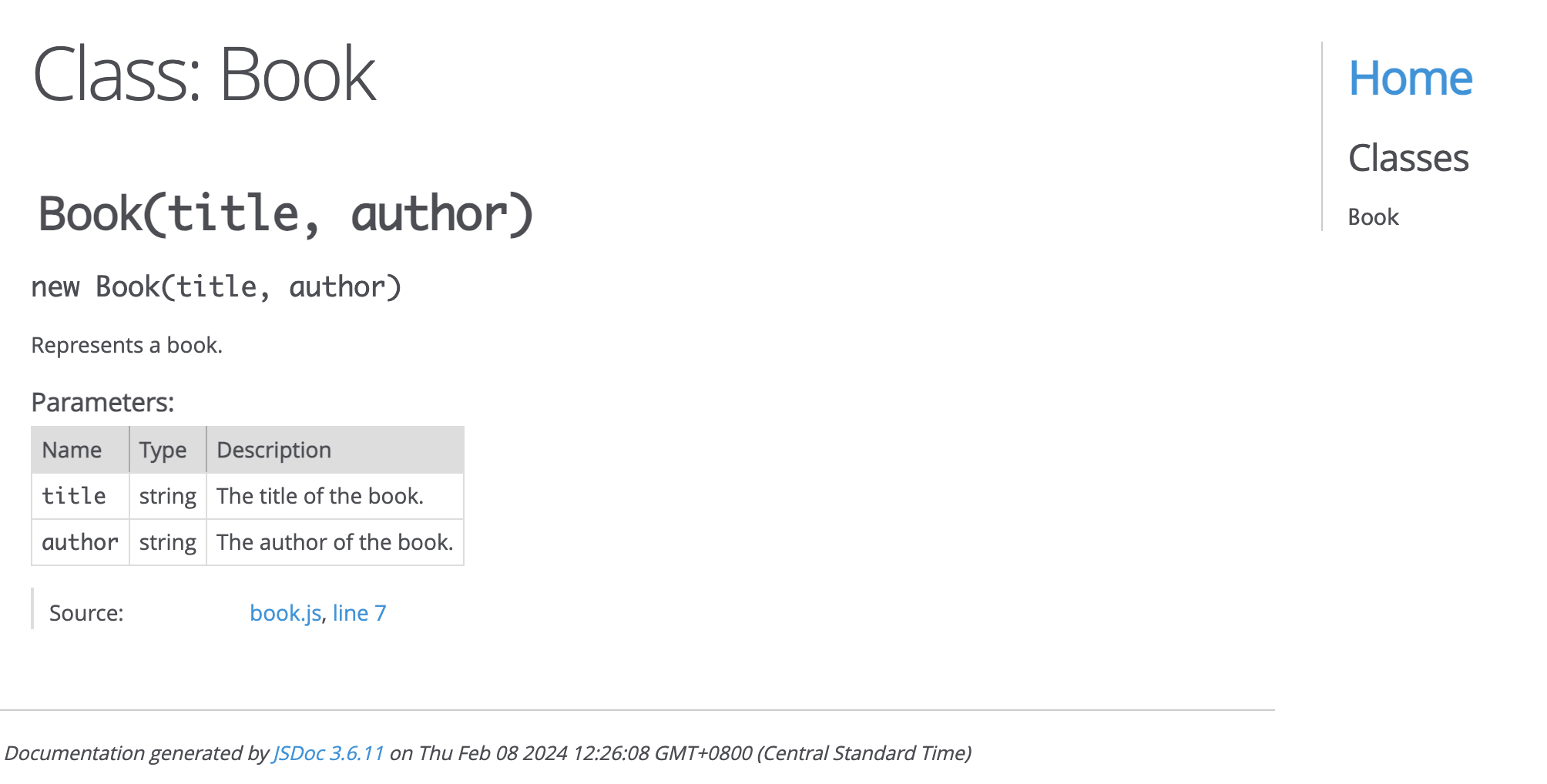Click The title of the book description
This screenshot has height=784, width=1547.
tap(320, 496)
